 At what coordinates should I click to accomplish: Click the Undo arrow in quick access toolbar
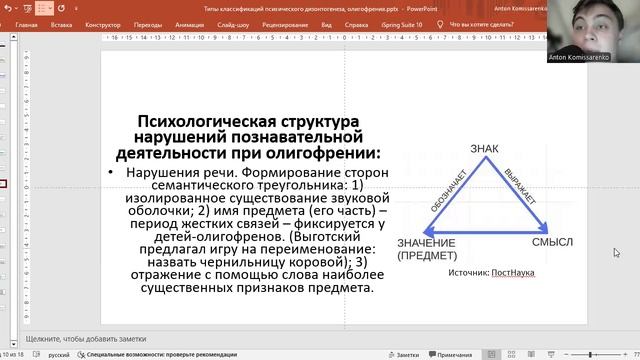coord(7,8)
